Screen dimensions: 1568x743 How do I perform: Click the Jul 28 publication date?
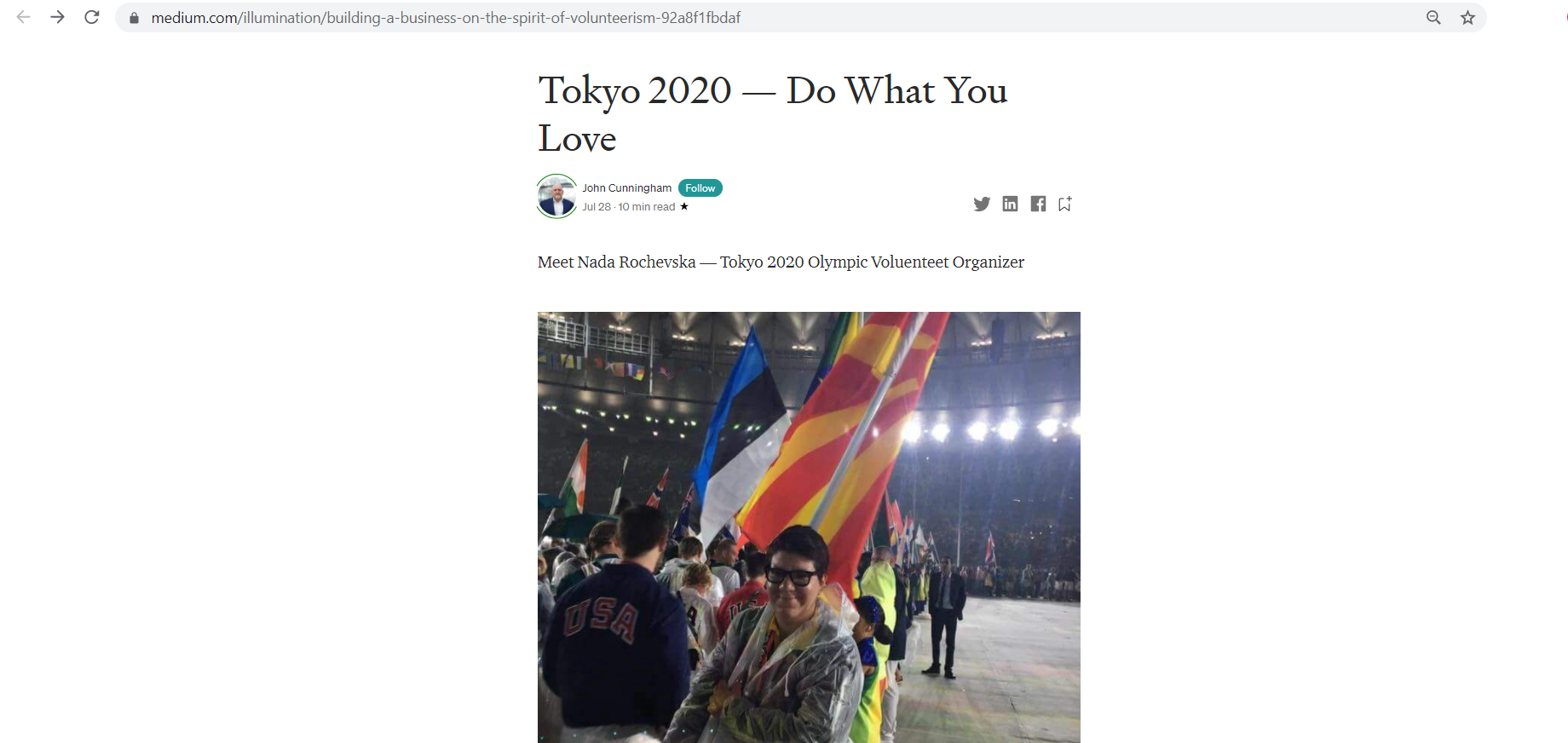coord(597,207)
